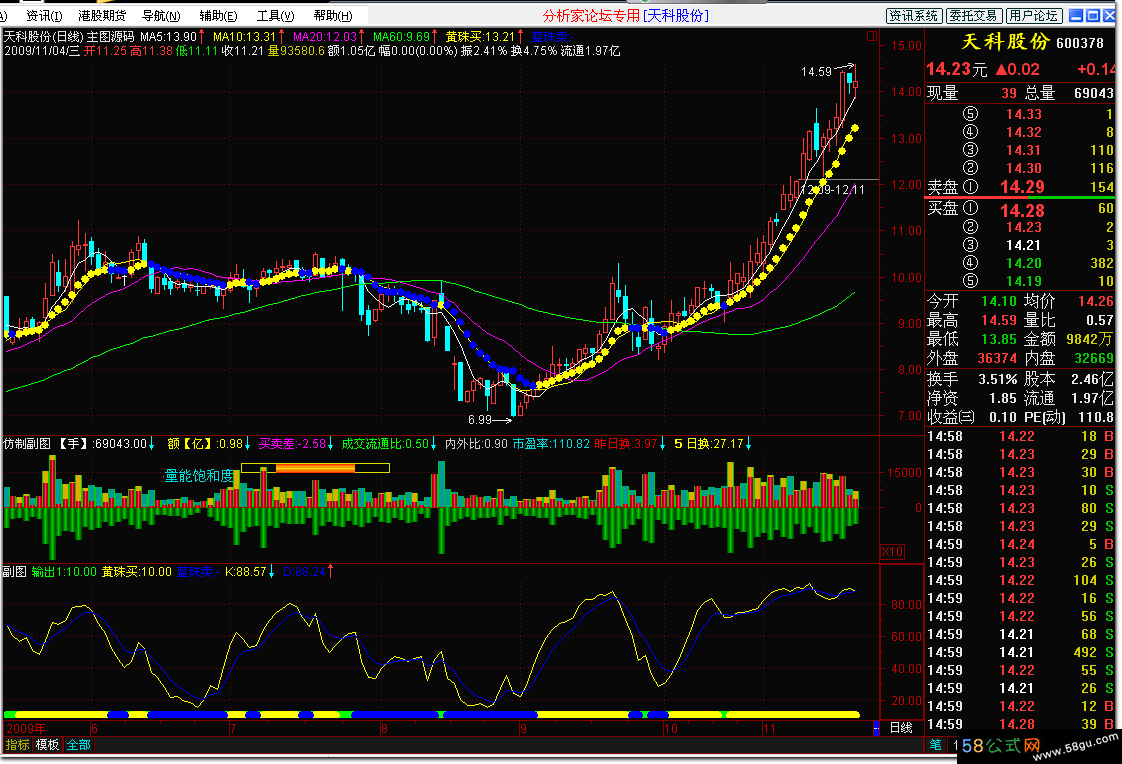Click the 80.00 oscillator axis label
This screenshot has height=764, width=1122.
[x=906, y=604]
